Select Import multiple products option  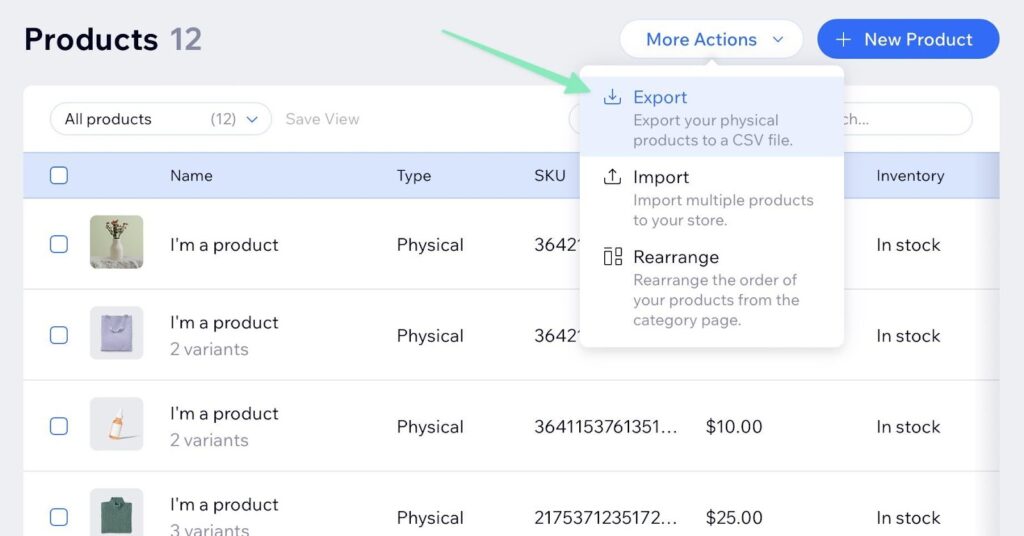click(712, 198)
